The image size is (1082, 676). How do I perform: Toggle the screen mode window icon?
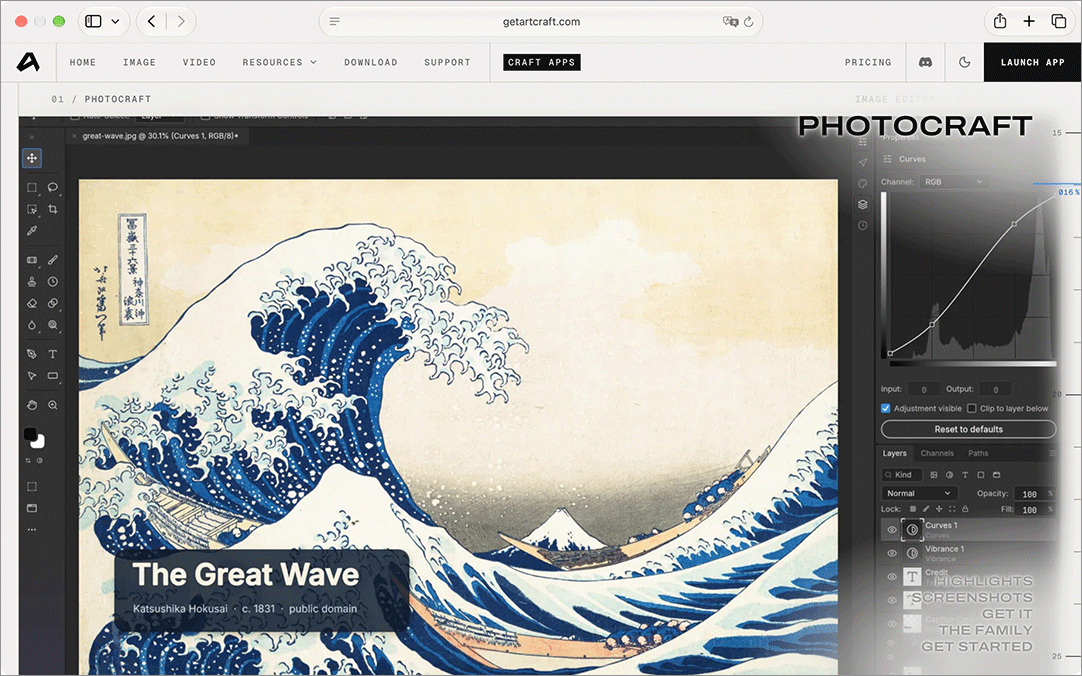[x=32, y=508]
